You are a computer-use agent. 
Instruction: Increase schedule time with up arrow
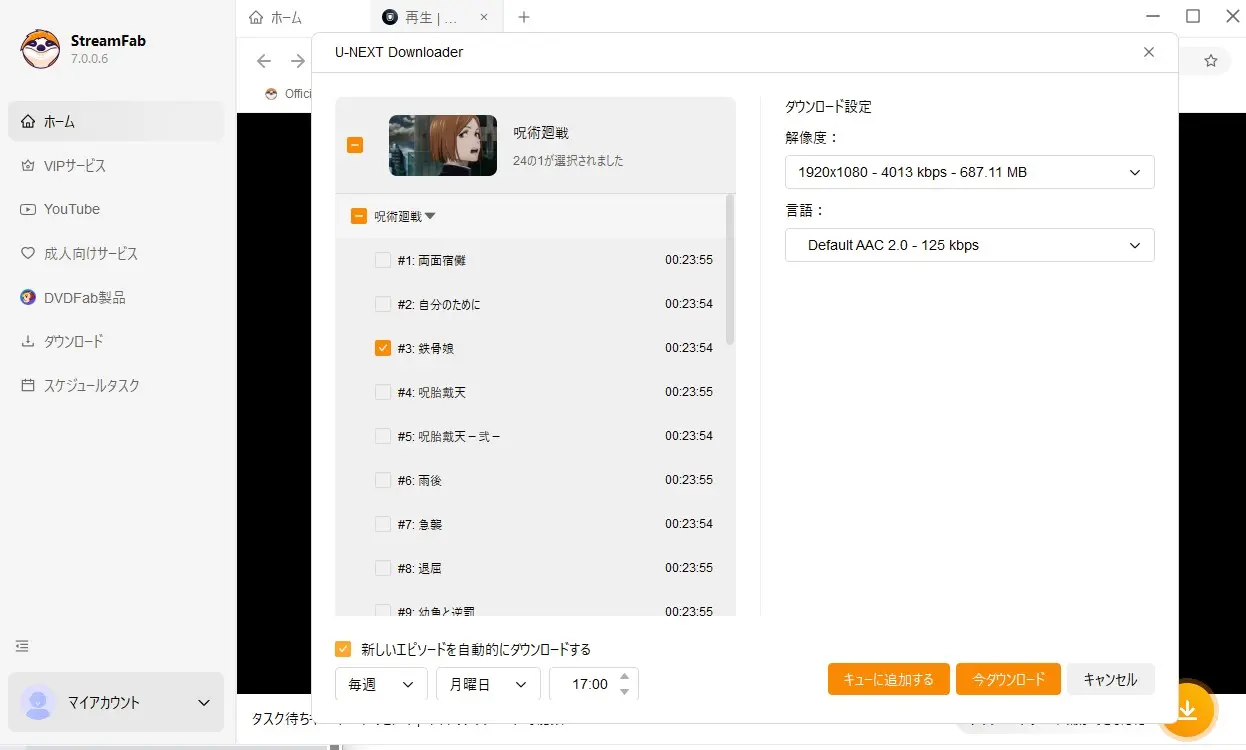(625, 676)
